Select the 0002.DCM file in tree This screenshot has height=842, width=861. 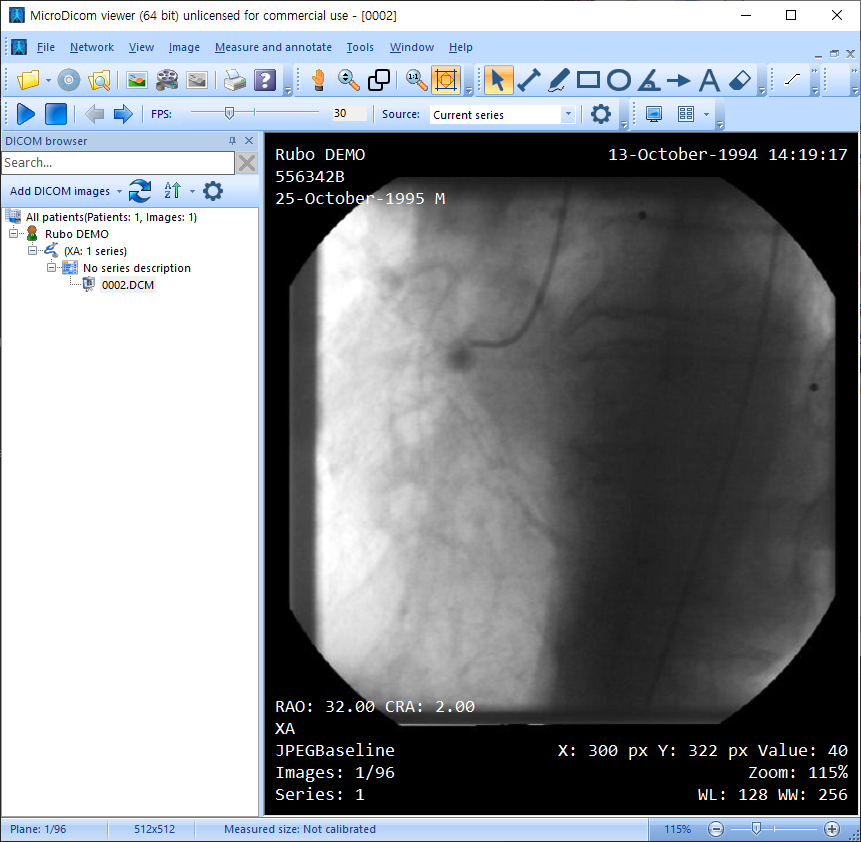tap(127, 285)
